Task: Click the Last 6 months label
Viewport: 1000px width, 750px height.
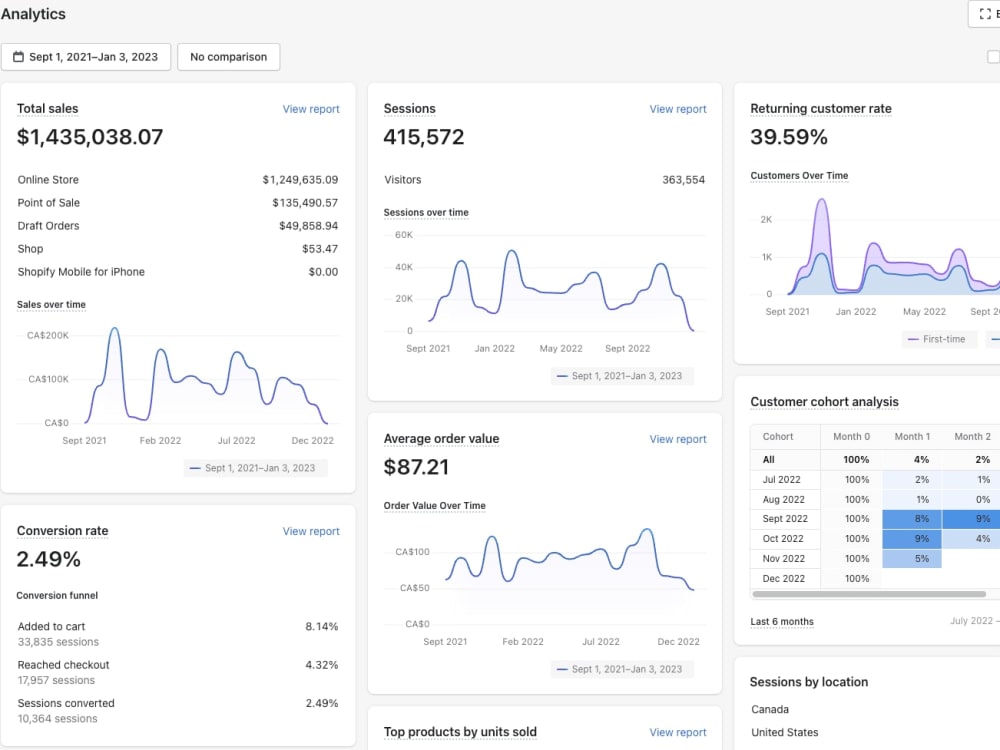Action: click(x=782, y=622)
